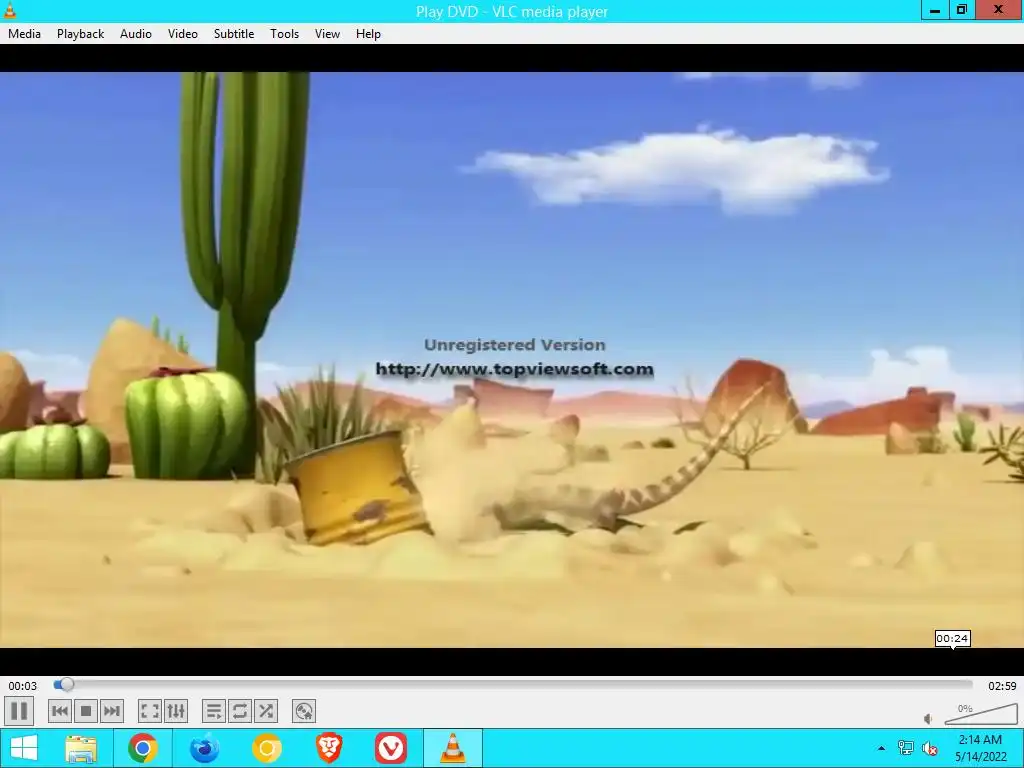Toggle fullscreen video mode
The height and width of the screenshot is (768, 1024).
[x=150, y=711]
